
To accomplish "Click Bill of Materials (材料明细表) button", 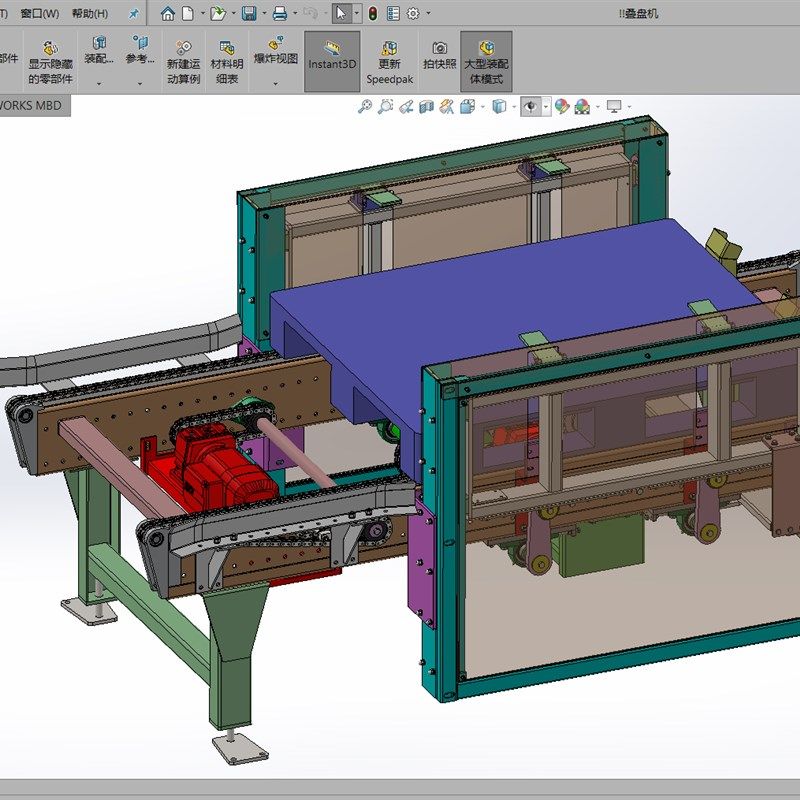I will point(227,60).
